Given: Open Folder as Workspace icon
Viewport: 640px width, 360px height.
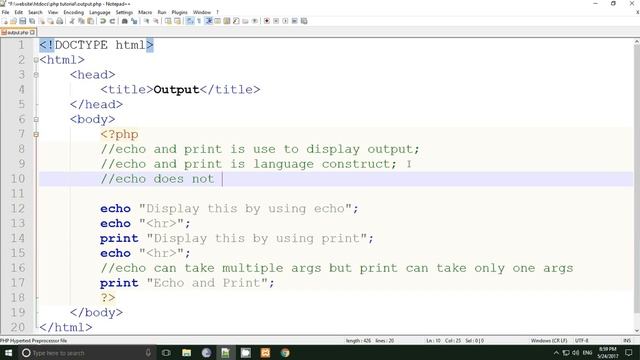Looking at the screenshot, I should [x=245, y=21].
